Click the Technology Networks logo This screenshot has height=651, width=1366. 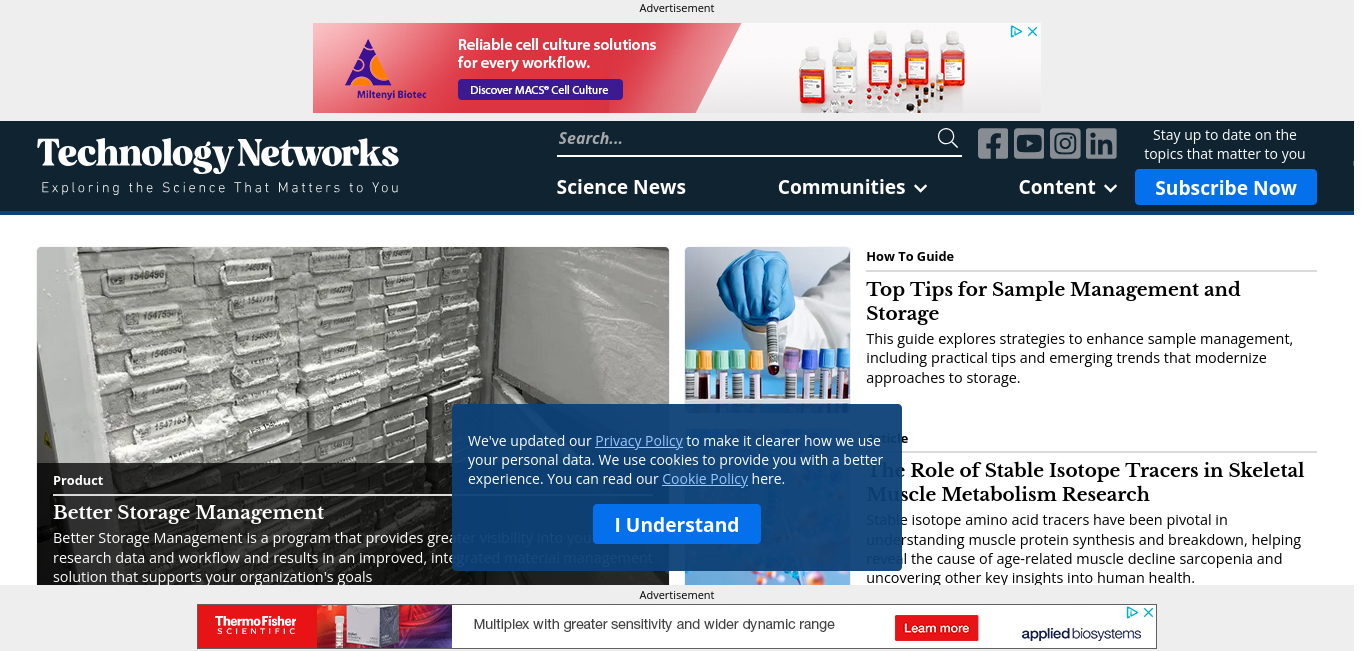[218, 166]
